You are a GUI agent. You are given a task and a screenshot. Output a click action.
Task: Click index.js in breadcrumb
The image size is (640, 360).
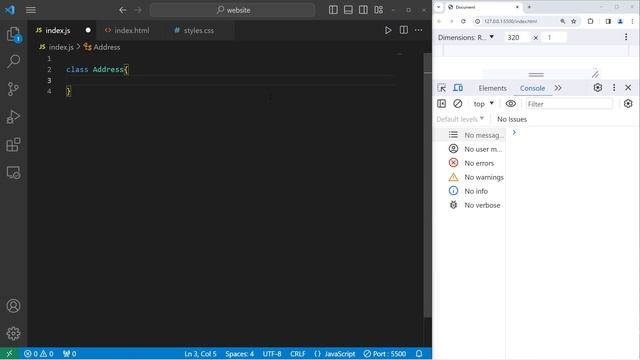pyautogui.click(x=61, y=47)
